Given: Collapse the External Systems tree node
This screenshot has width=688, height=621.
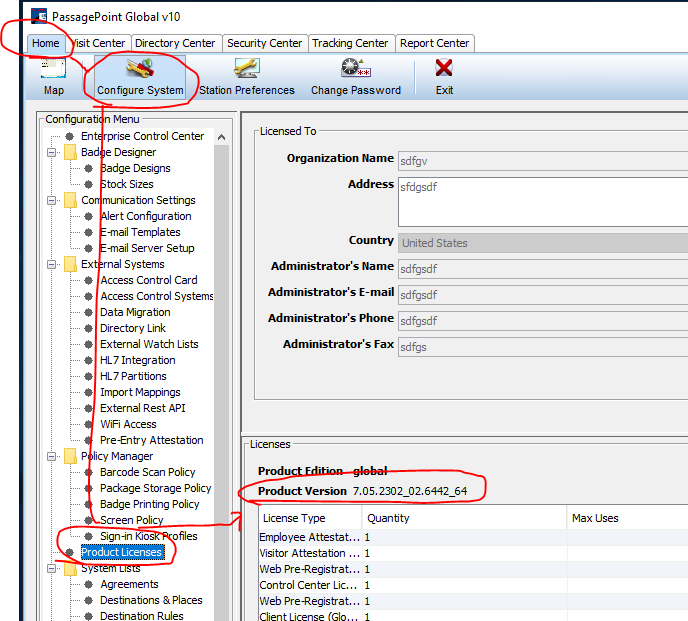Looking at the screenshot, I should point(51,264).
